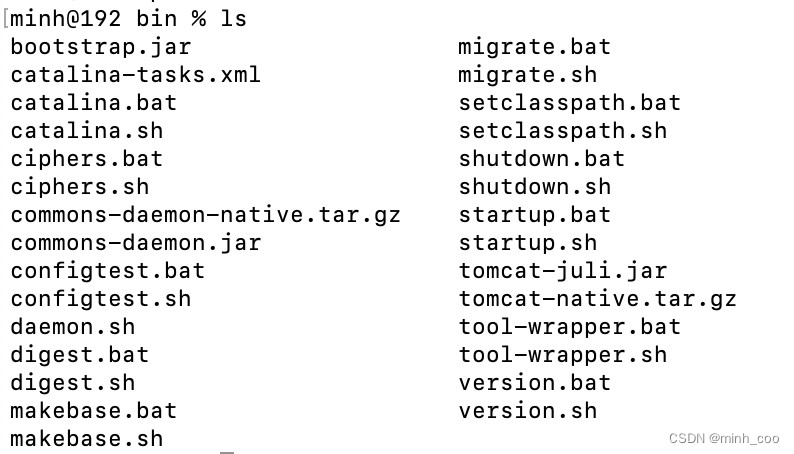Select setclasspath.sh in the right column
Viewport: 794px width, 454px height.
[x=563, y=131]
